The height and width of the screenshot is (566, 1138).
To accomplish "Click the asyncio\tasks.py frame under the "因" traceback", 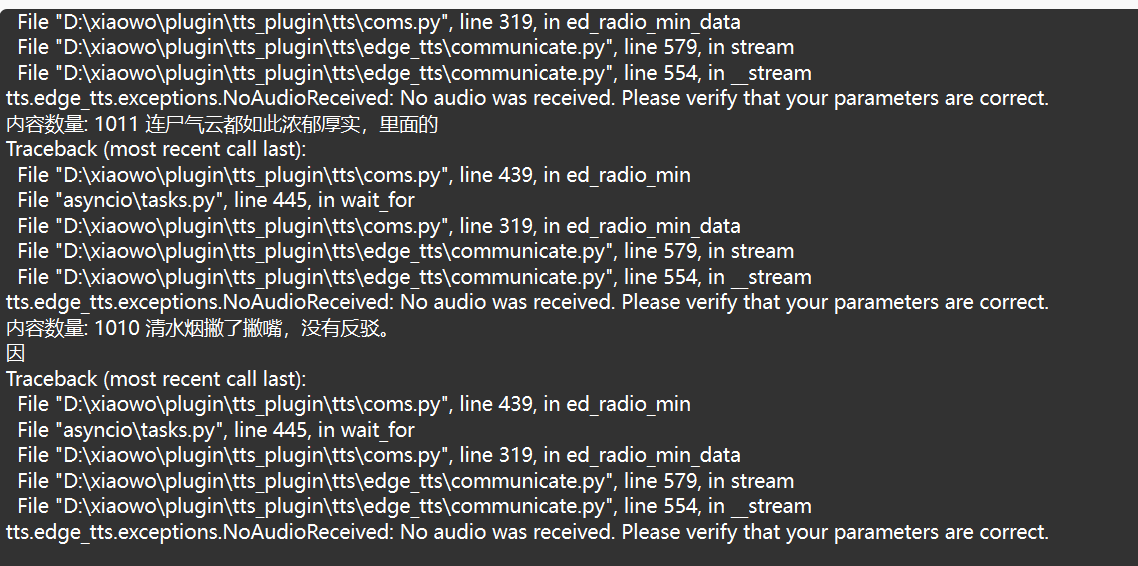I will click(216, 430).
